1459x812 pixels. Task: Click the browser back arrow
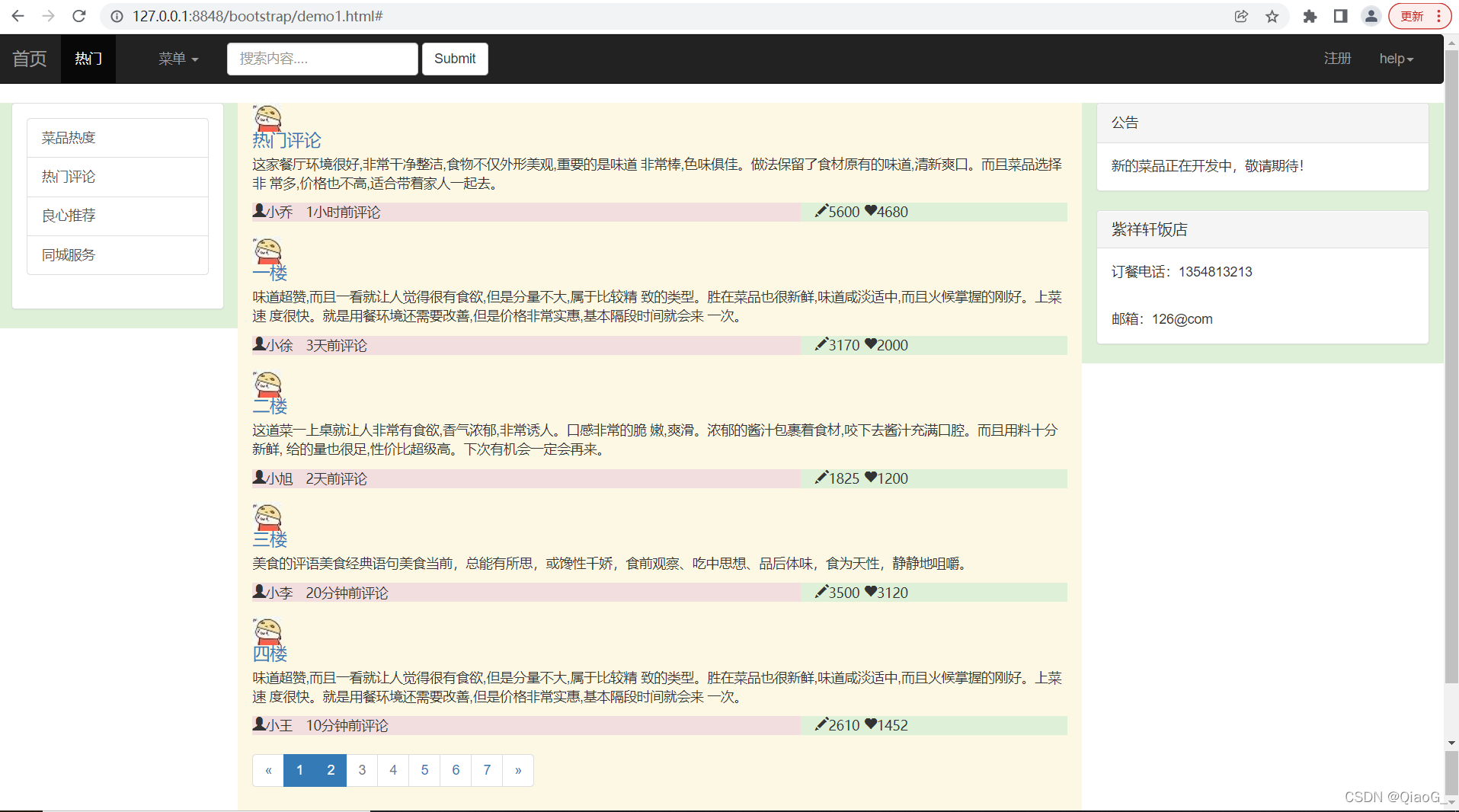point(18,16)
